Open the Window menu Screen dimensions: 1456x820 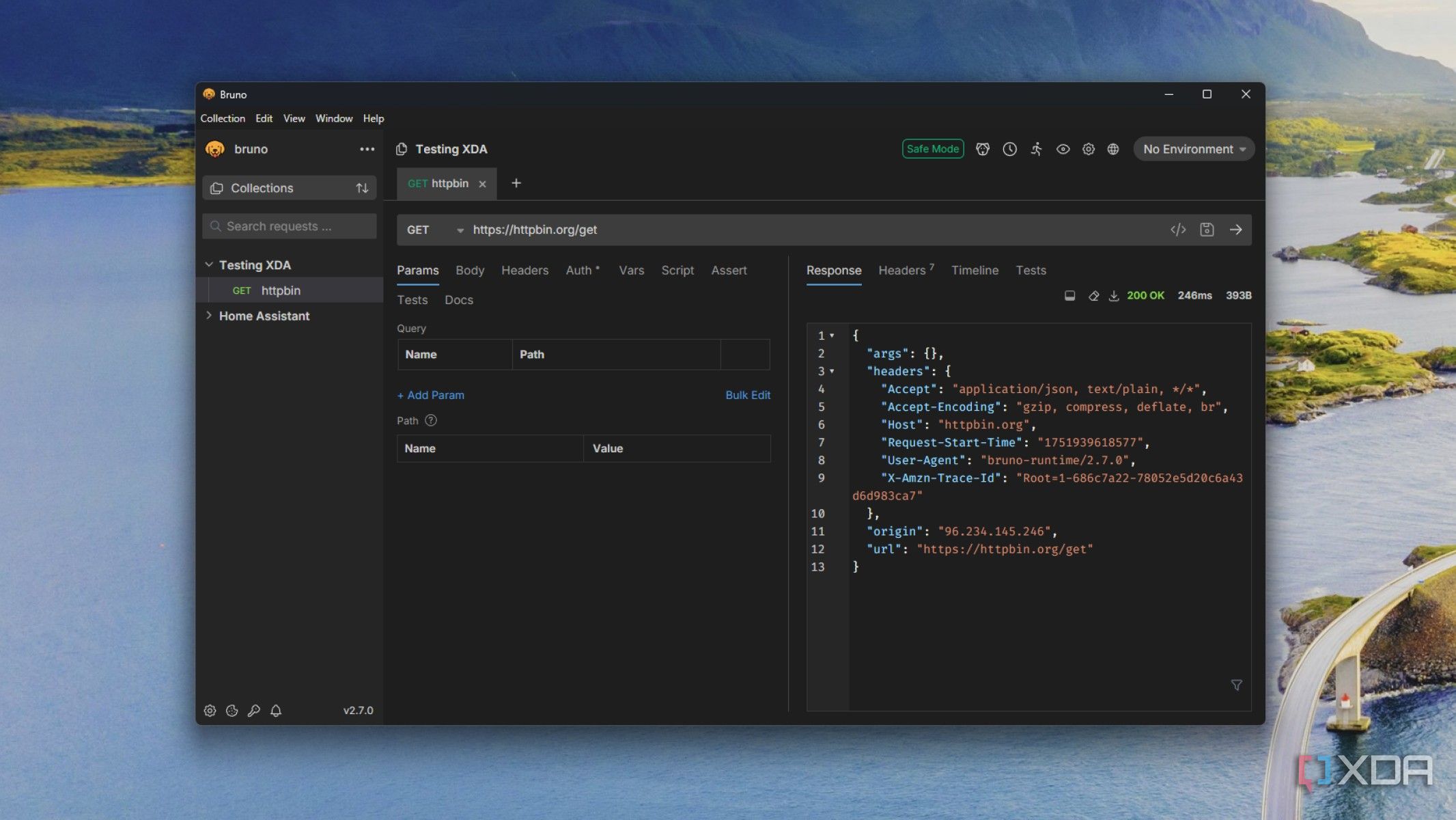334,118
